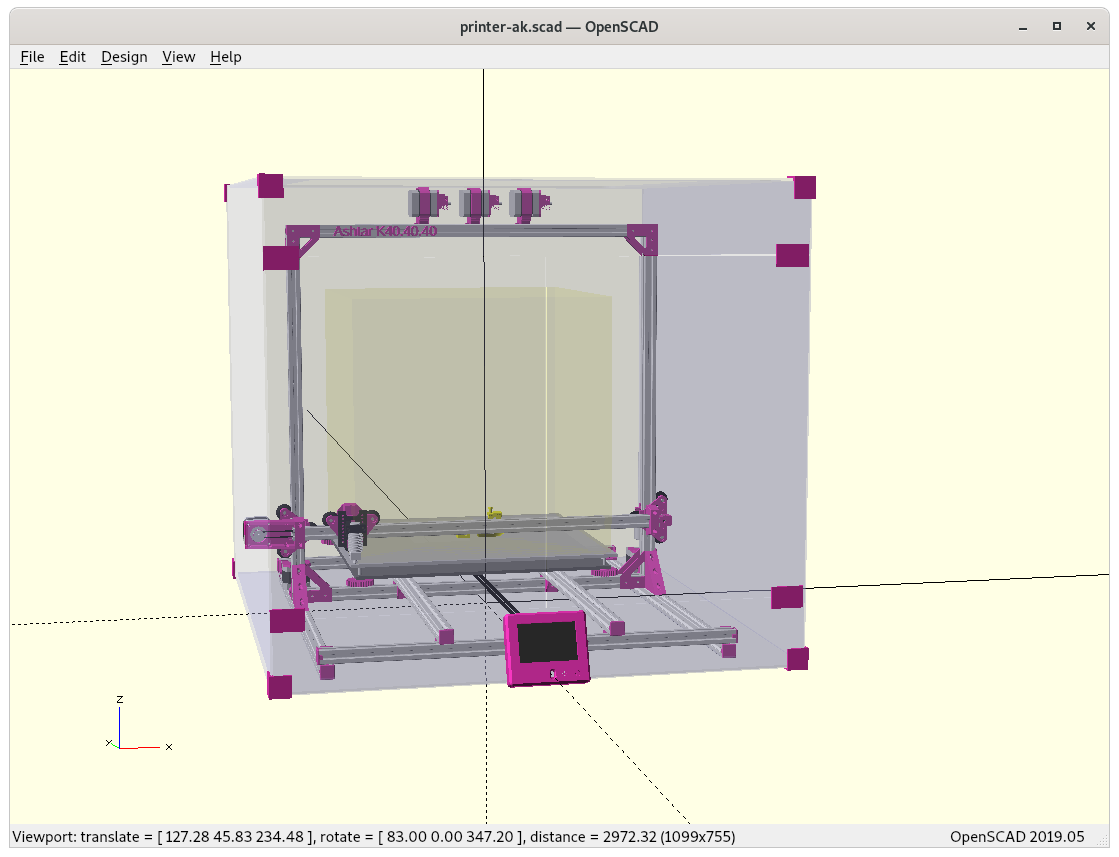This screenshot has width=1119, height=857.
Task: Close the OpenSCAD window
Action: [x=1090, y=26]
